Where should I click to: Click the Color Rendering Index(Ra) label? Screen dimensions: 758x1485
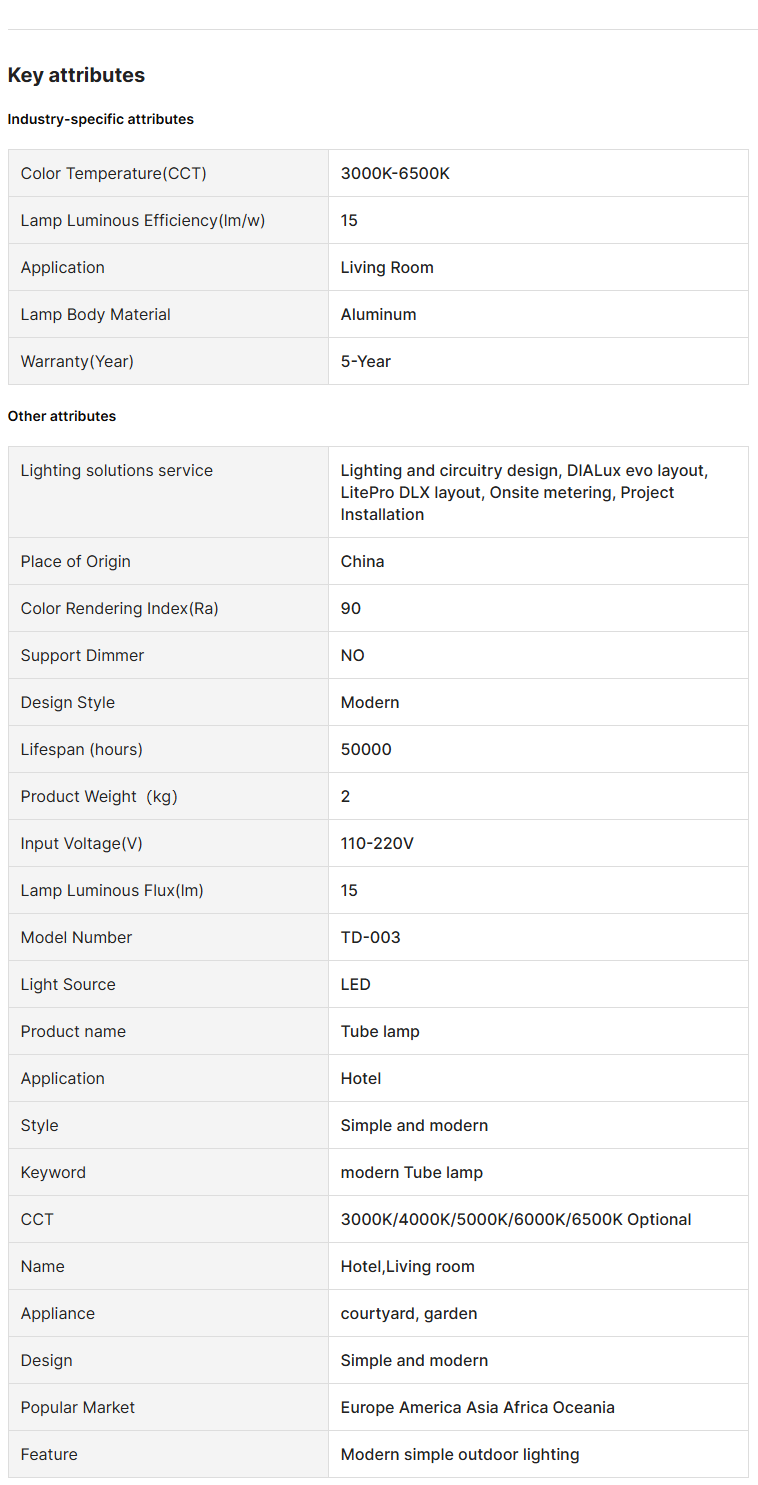[120, 608]
